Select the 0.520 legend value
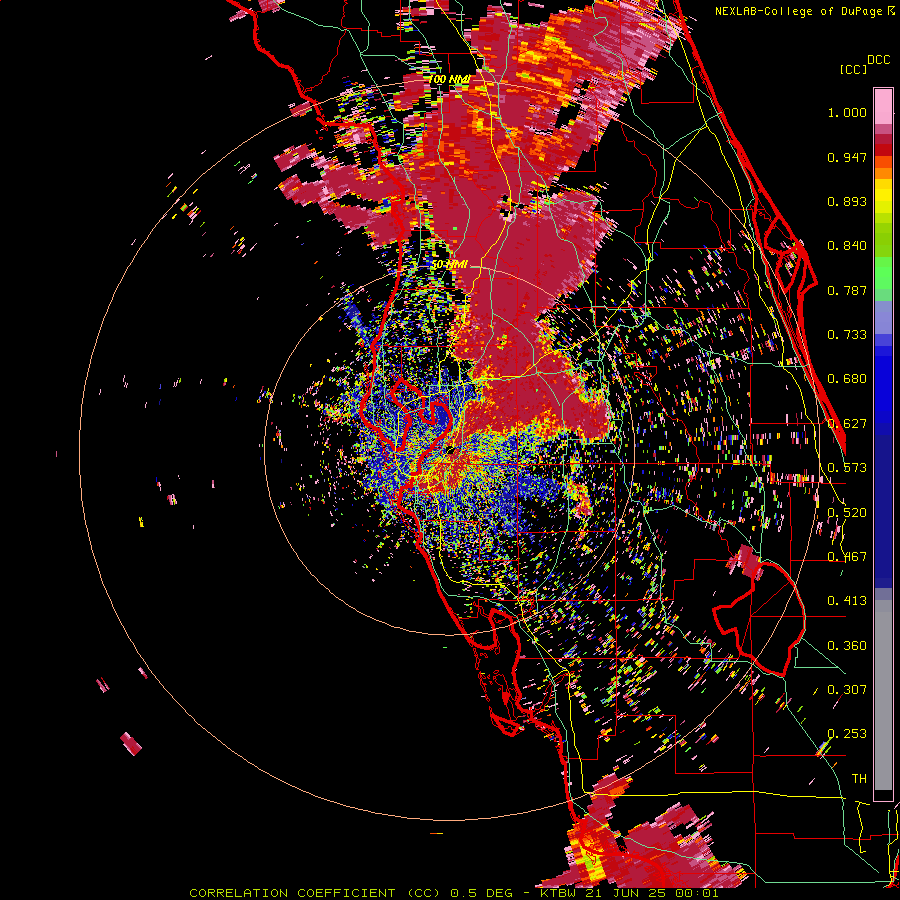The width and height of the screenshot is (900, 900). 847,513
